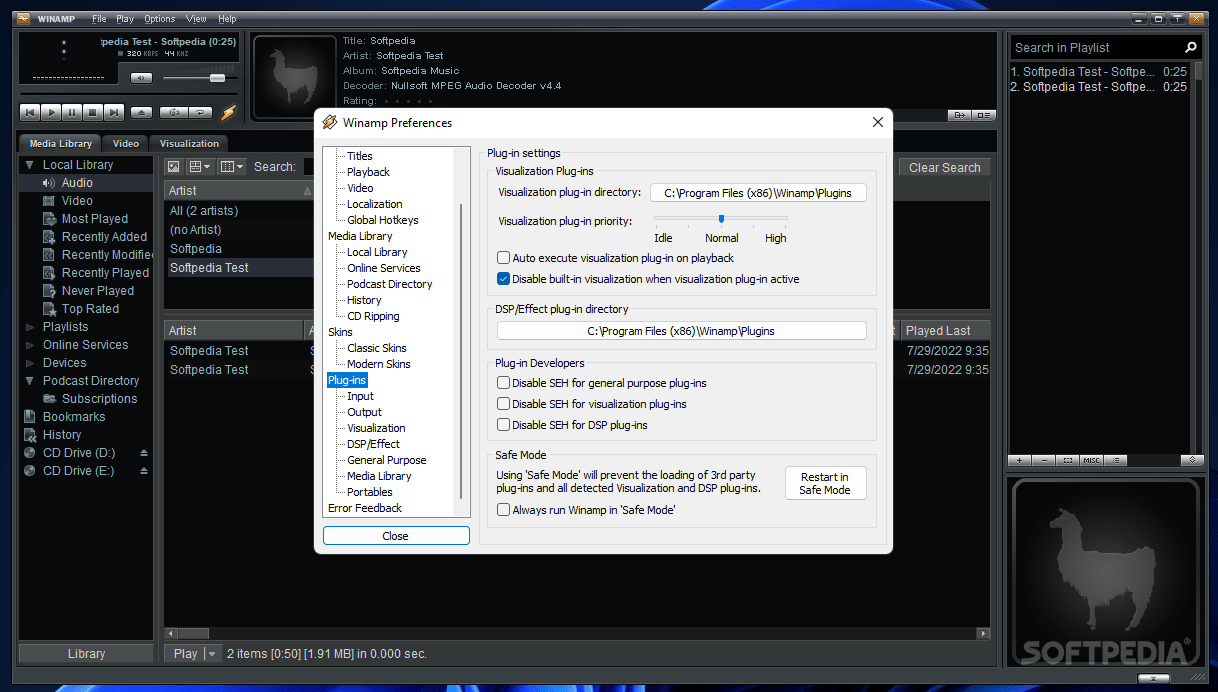Click the Restart in Safe Mode button
Image resolution: width=1218 pixels, height=692 pixels.
825,484
